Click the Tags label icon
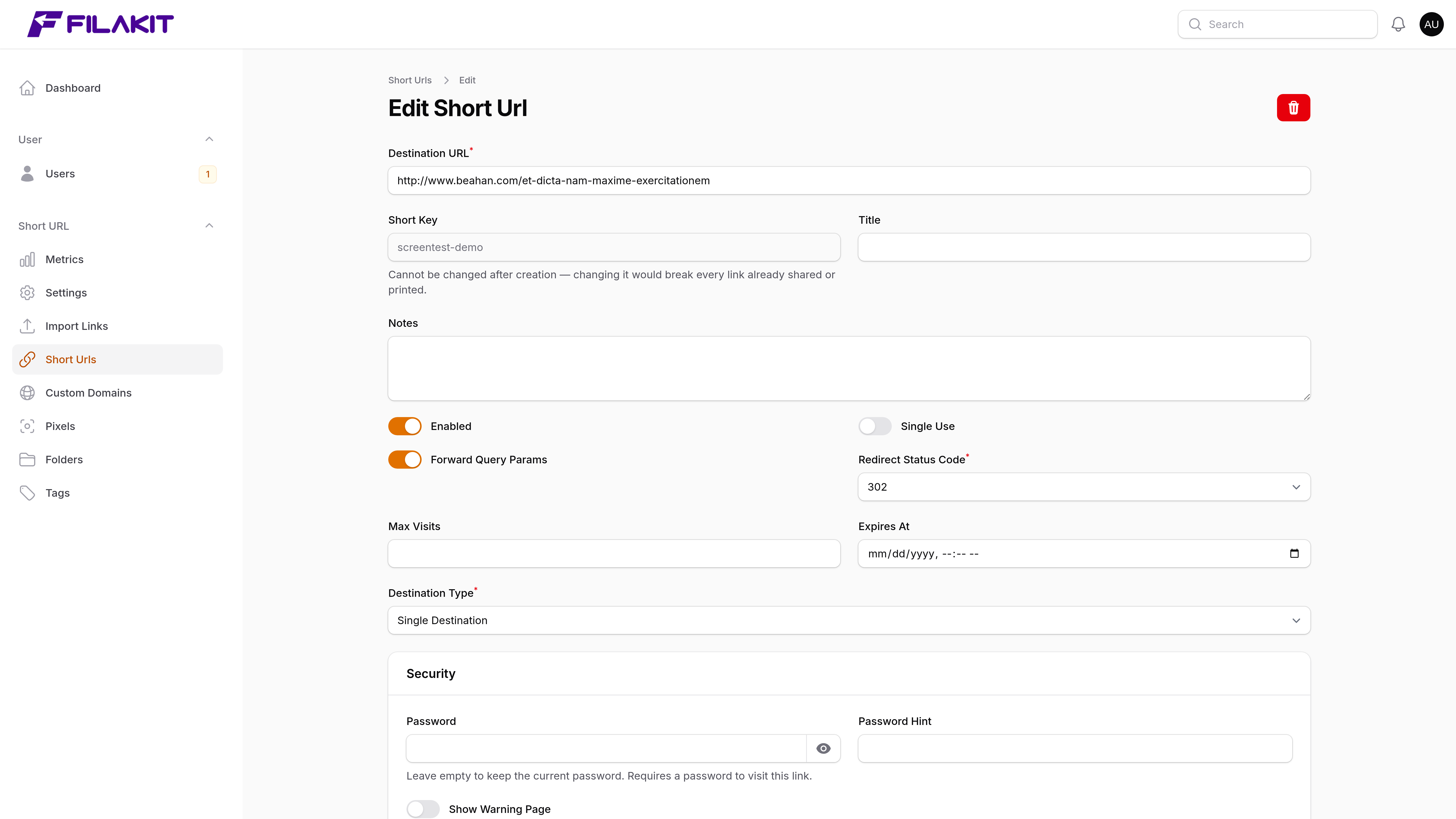This screenshot has width=1456, height=819. [x=27, y=493]
